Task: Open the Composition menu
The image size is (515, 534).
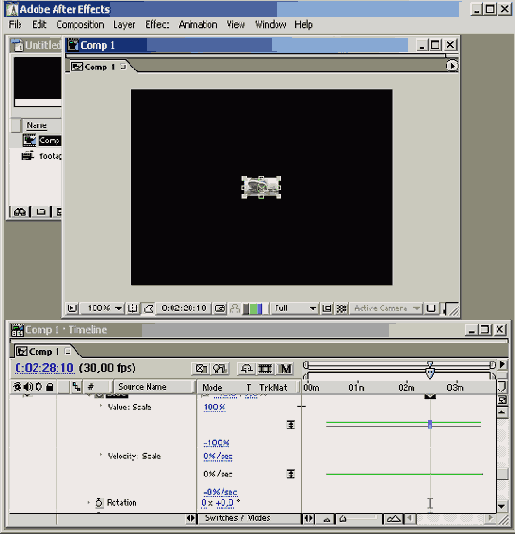Action: click(x=80, y=25)
